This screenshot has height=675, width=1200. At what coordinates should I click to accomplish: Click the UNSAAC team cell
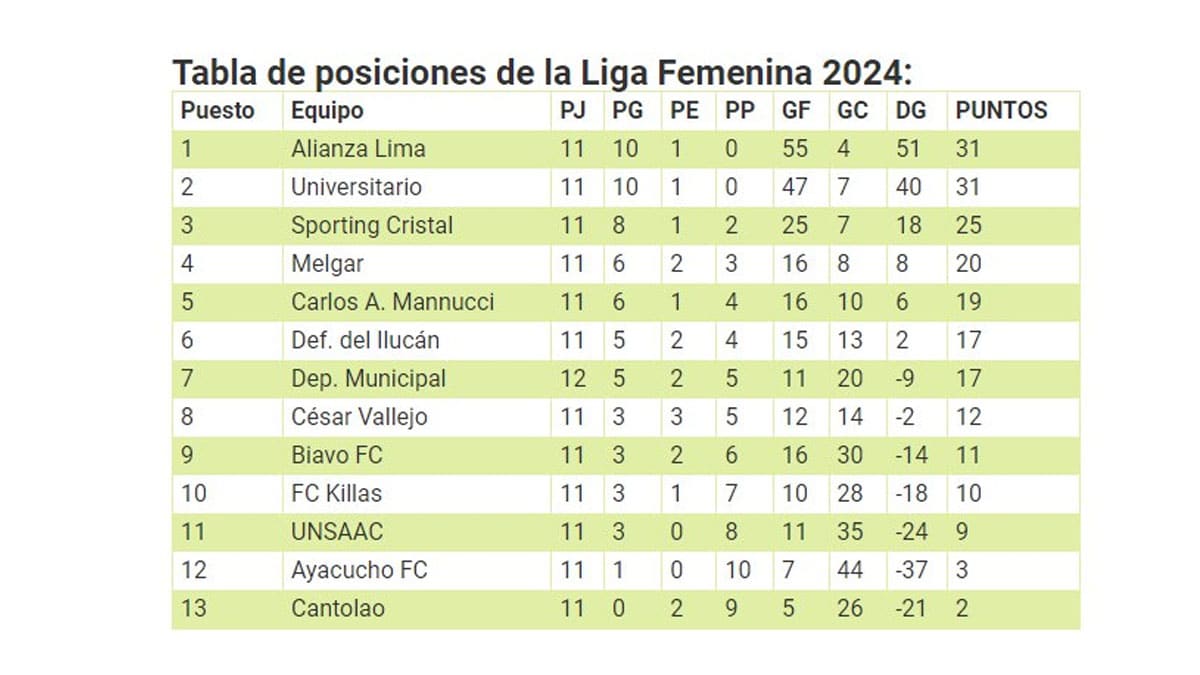[x=336, y=532]
